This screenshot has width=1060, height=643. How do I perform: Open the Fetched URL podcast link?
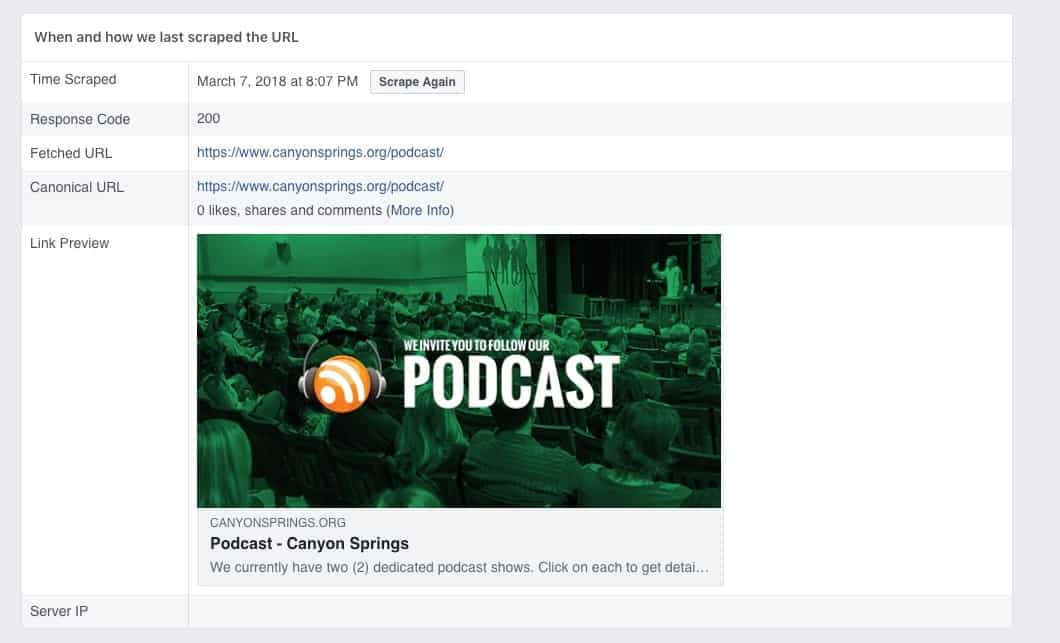click(x=320, y=153)
